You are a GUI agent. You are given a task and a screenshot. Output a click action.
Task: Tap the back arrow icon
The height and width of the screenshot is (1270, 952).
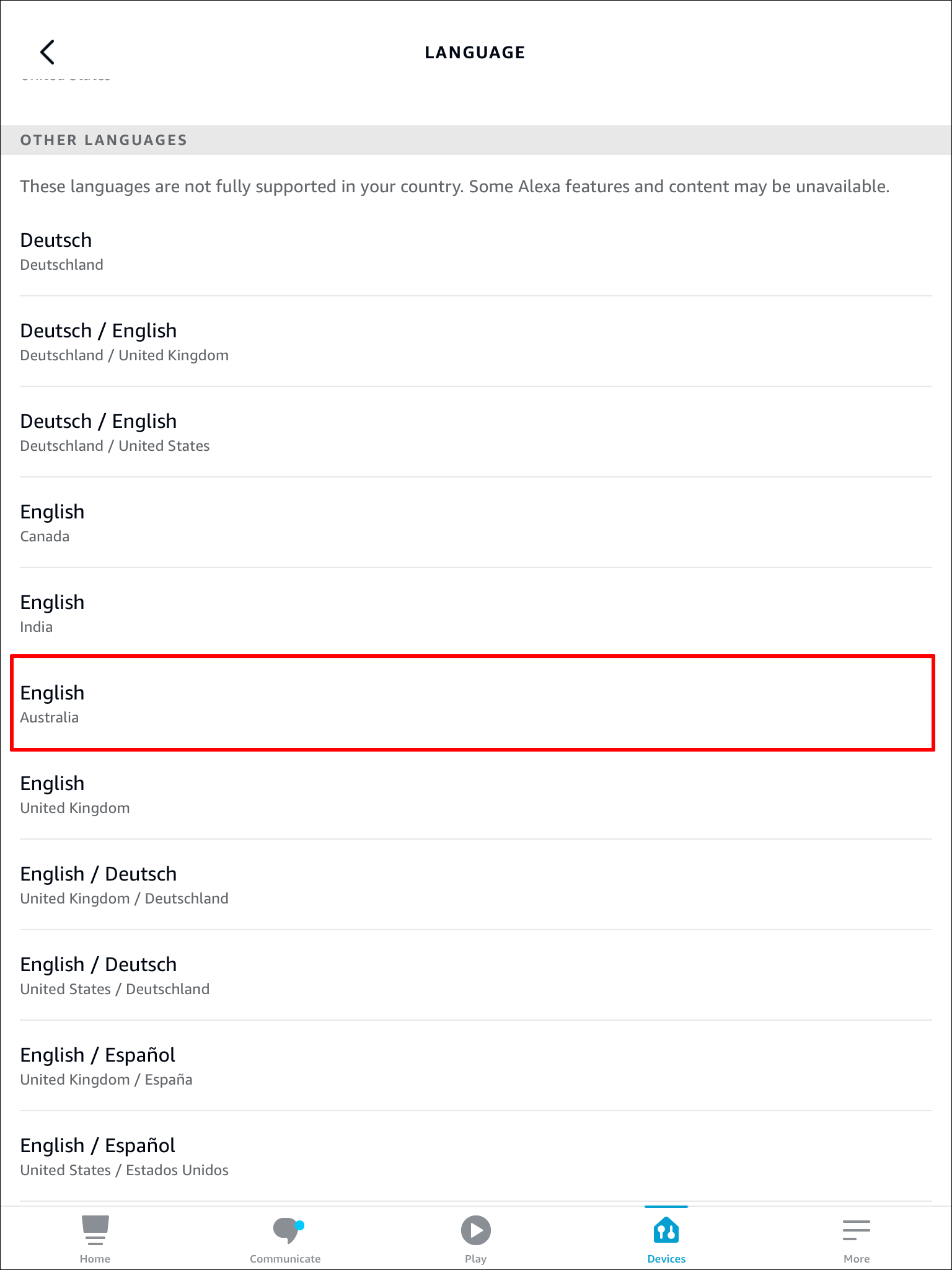click(x=48, y=52)
